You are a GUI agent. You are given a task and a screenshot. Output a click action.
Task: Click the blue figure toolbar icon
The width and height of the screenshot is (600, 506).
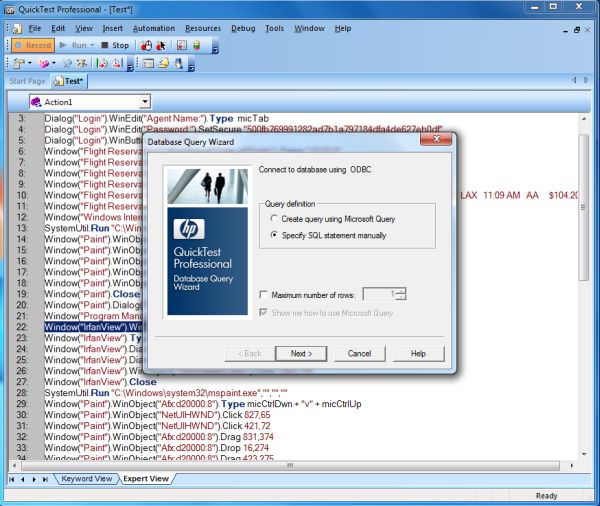[179, 64]
